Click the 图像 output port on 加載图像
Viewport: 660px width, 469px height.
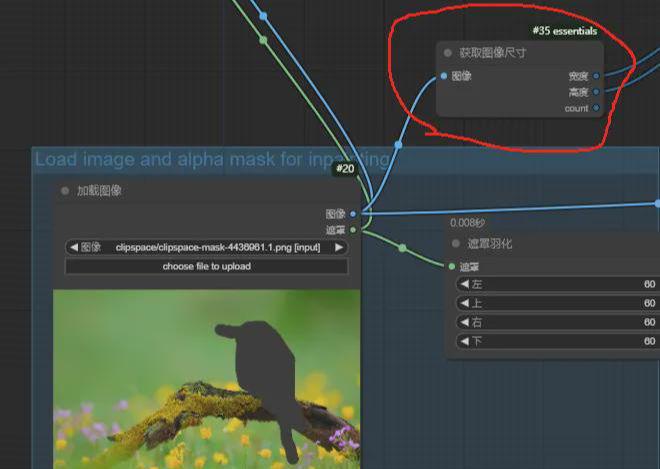pos(353,214)
